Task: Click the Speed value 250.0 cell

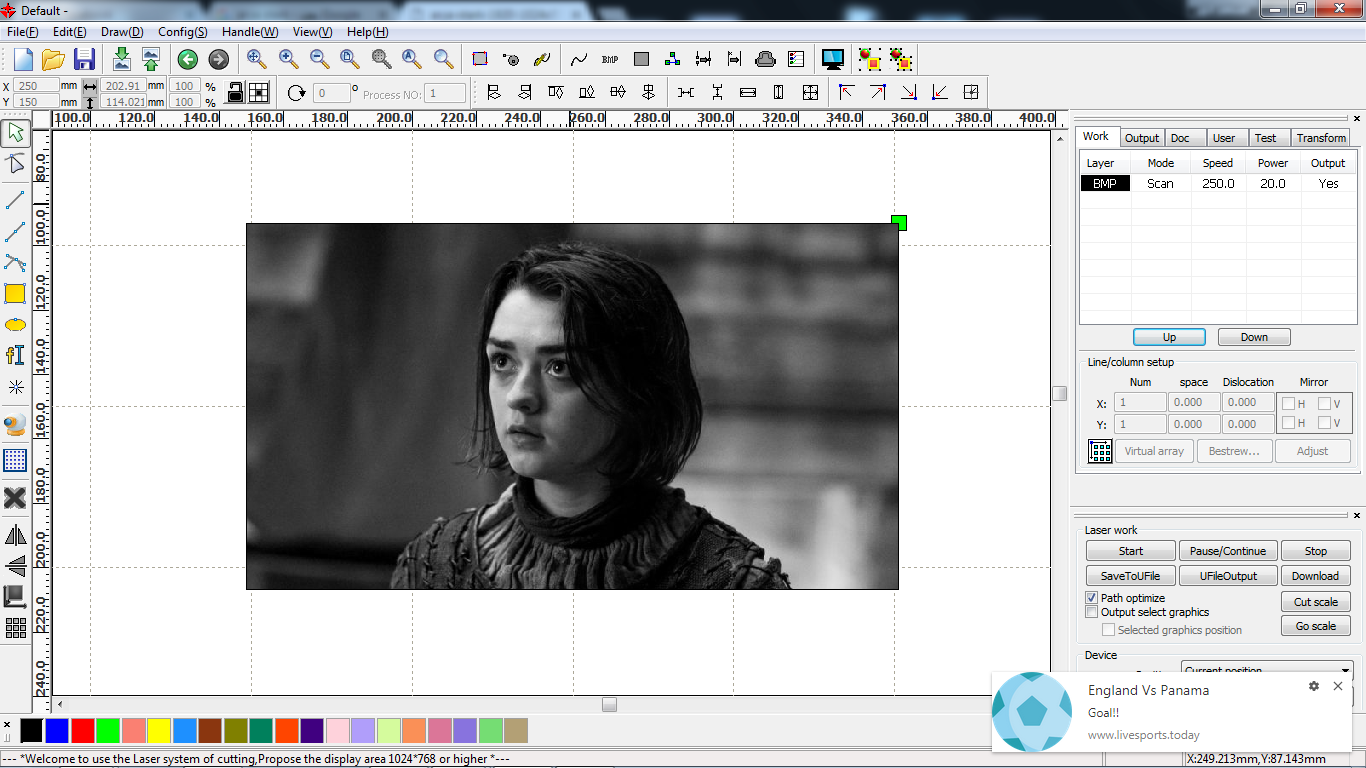Action: pos(1218,183)
